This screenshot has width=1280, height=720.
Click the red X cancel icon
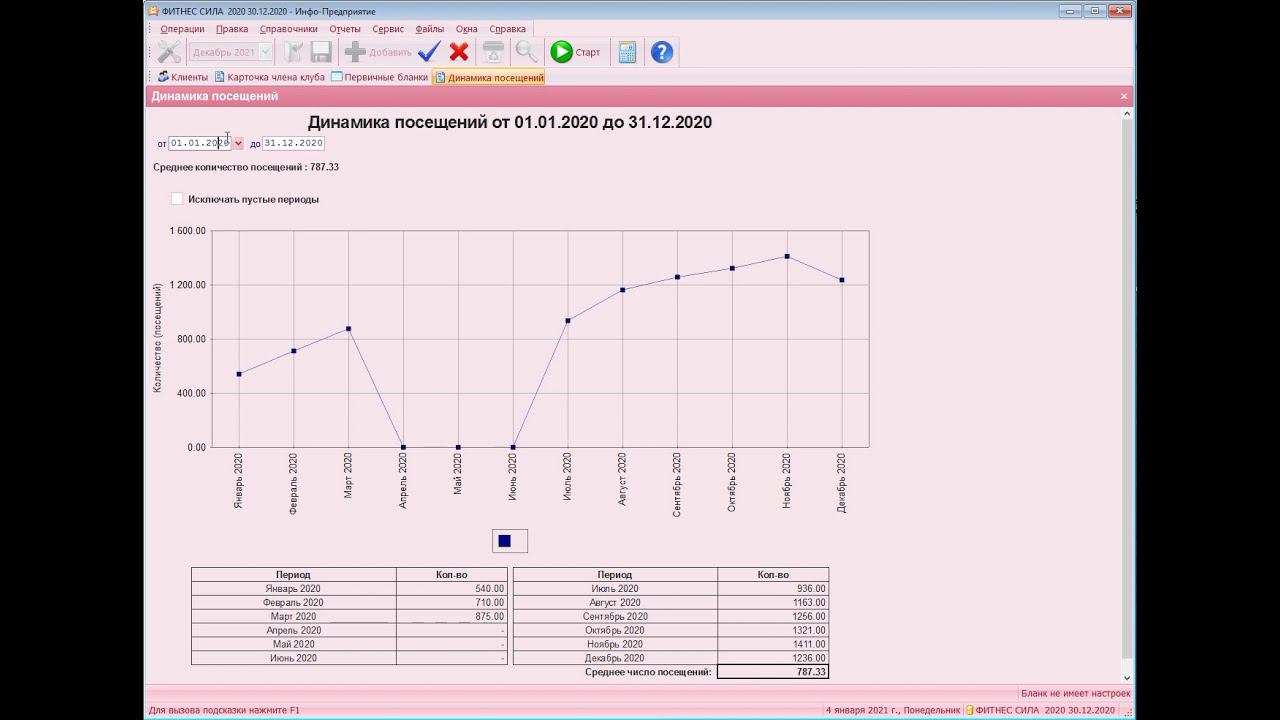pyautogui.click(x=459, y=52)
